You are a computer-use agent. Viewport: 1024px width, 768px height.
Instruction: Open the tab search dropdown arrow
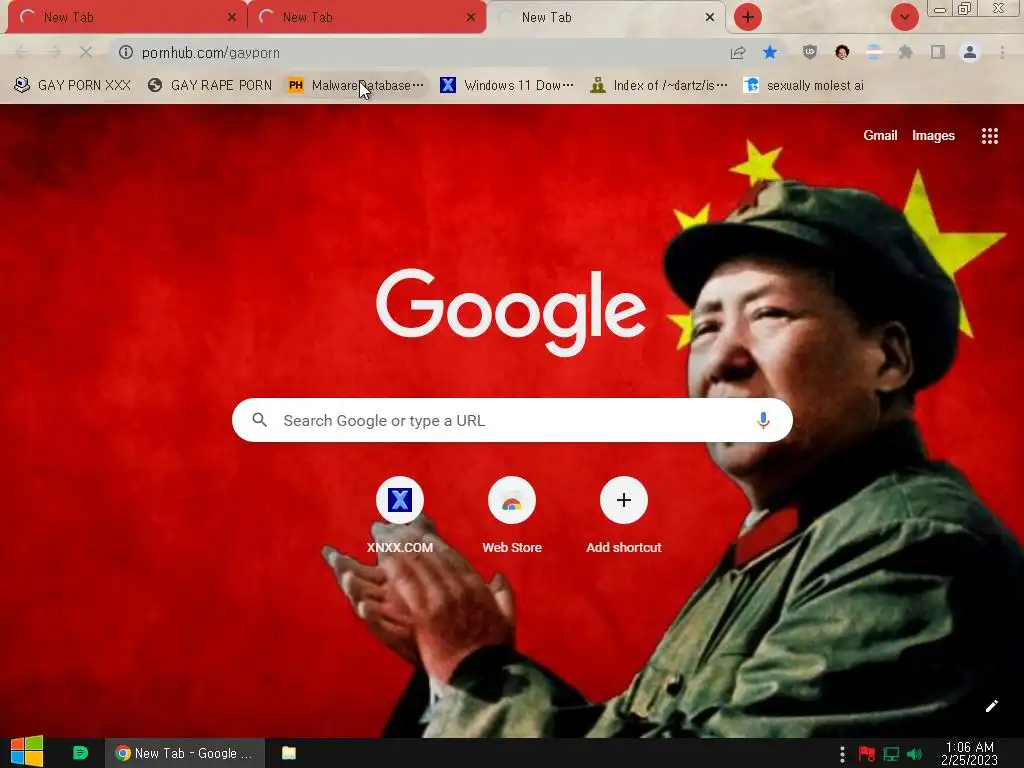[x=904, y=17]
